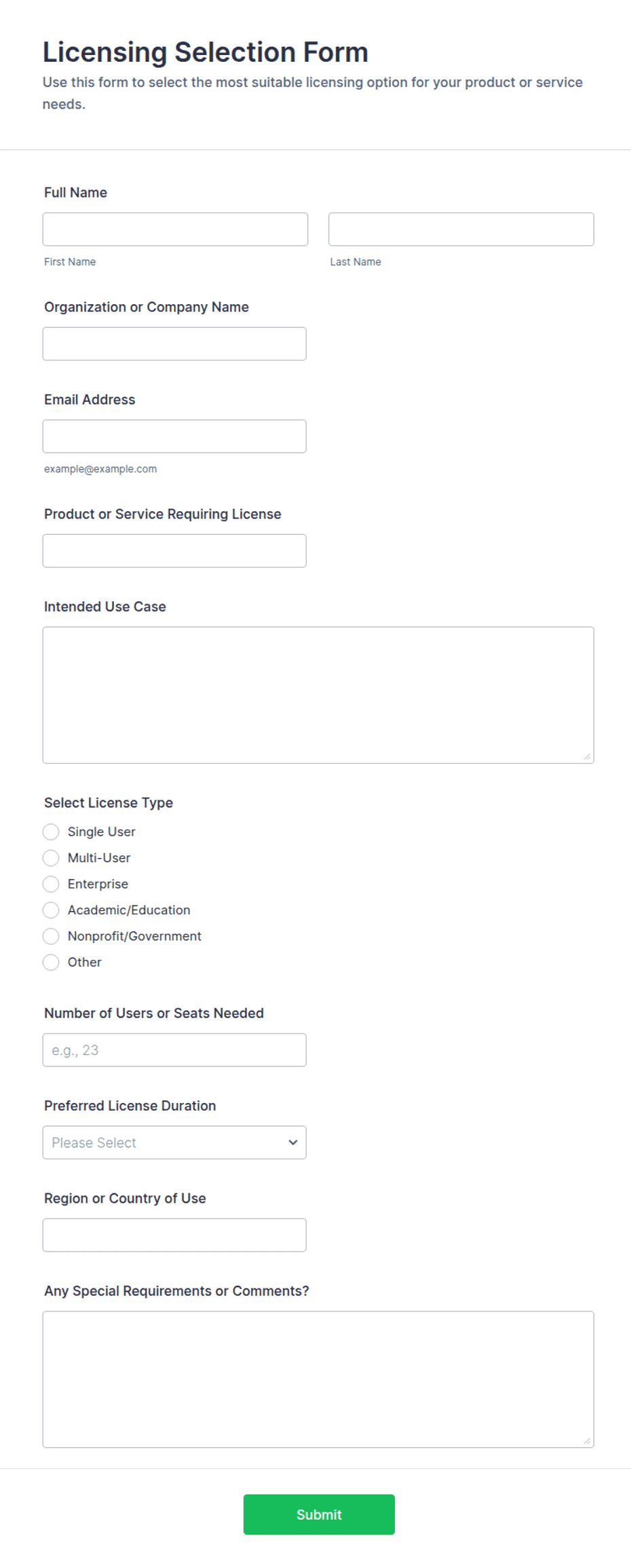Grab the resize handle of Intended Use Case box
The height and width of the screenshot is (1568, 631).
pos(587,756)
